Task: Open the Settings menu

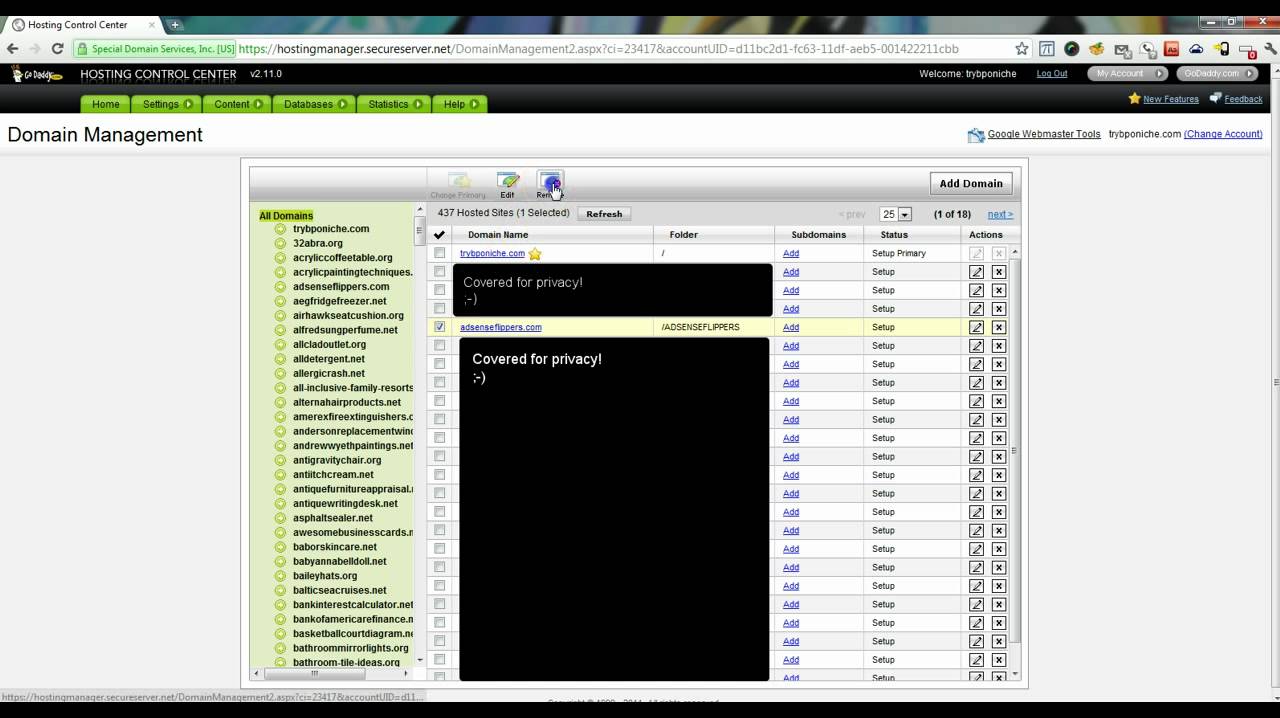Action: (167, 104)
